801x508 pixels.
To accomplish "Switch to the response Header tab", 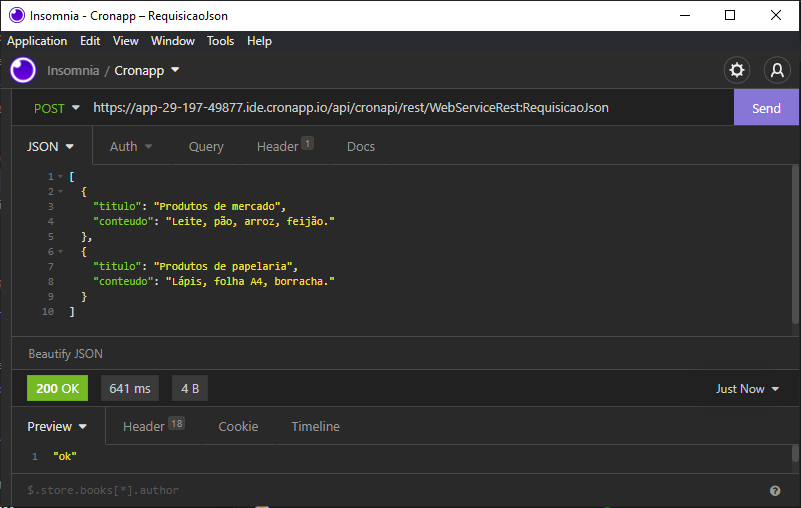I will pyautogui.click(x=153, y=426).
